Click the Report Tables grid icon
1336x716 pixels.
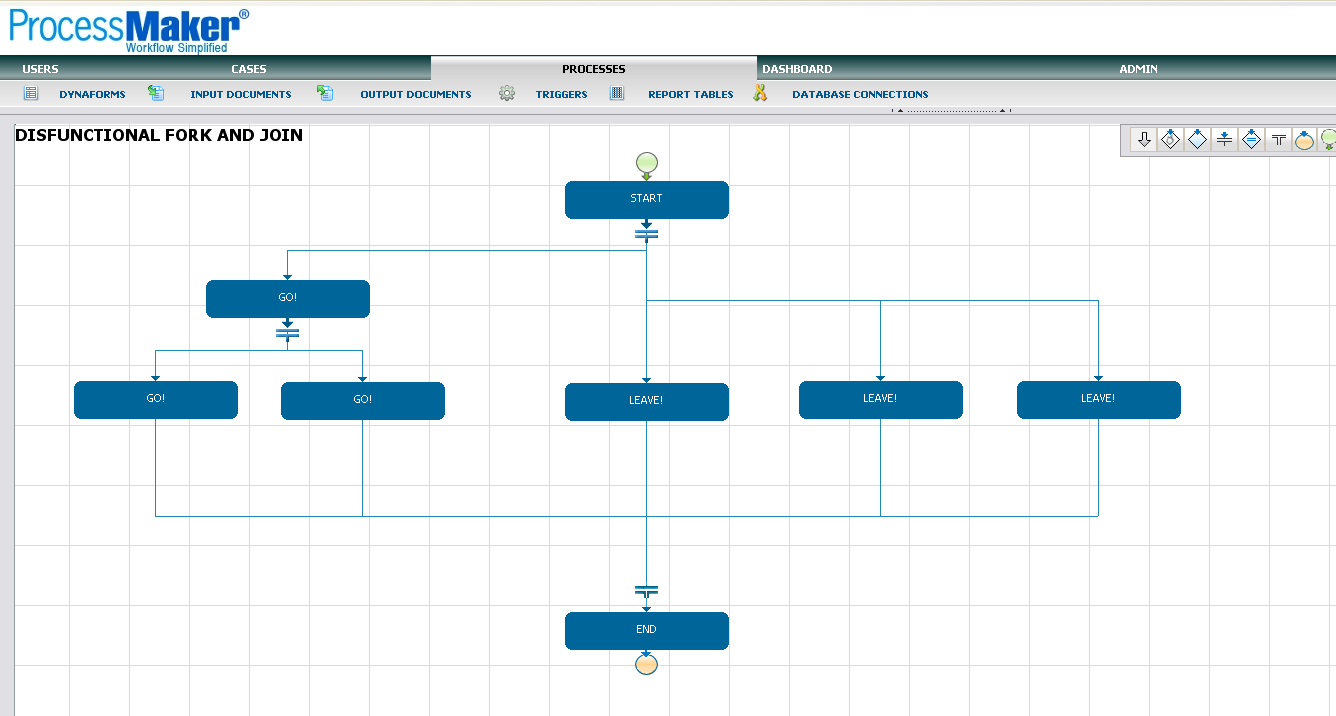(x=617, y=93)
